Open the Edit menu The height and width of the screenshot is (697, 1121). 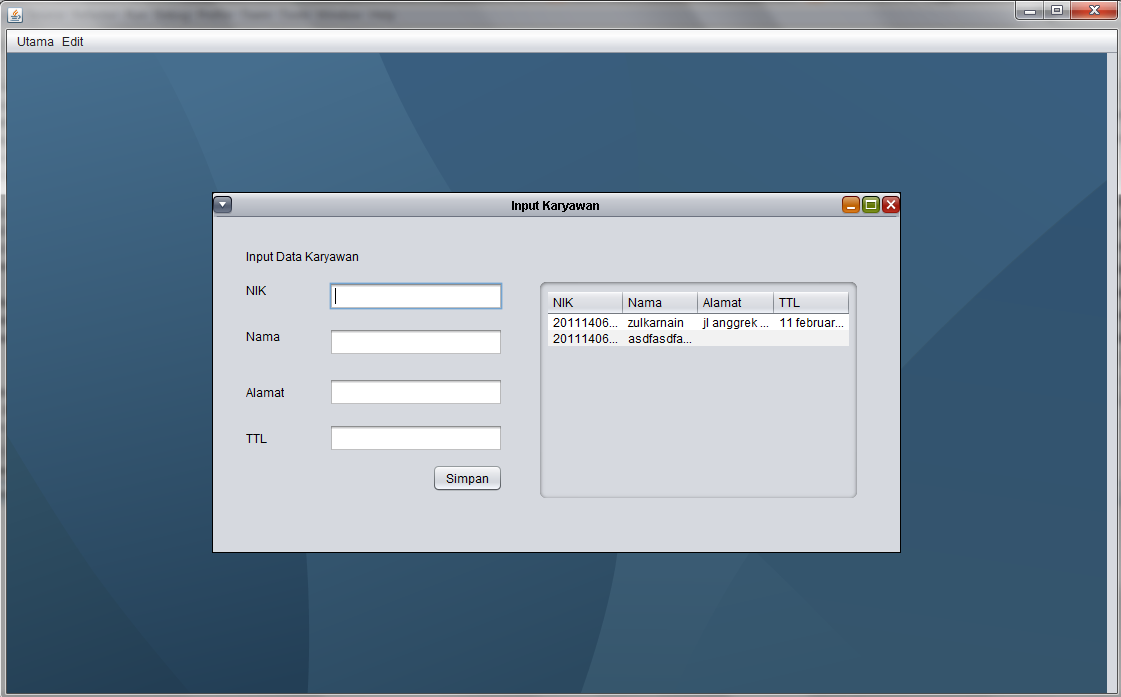(72, 41)
